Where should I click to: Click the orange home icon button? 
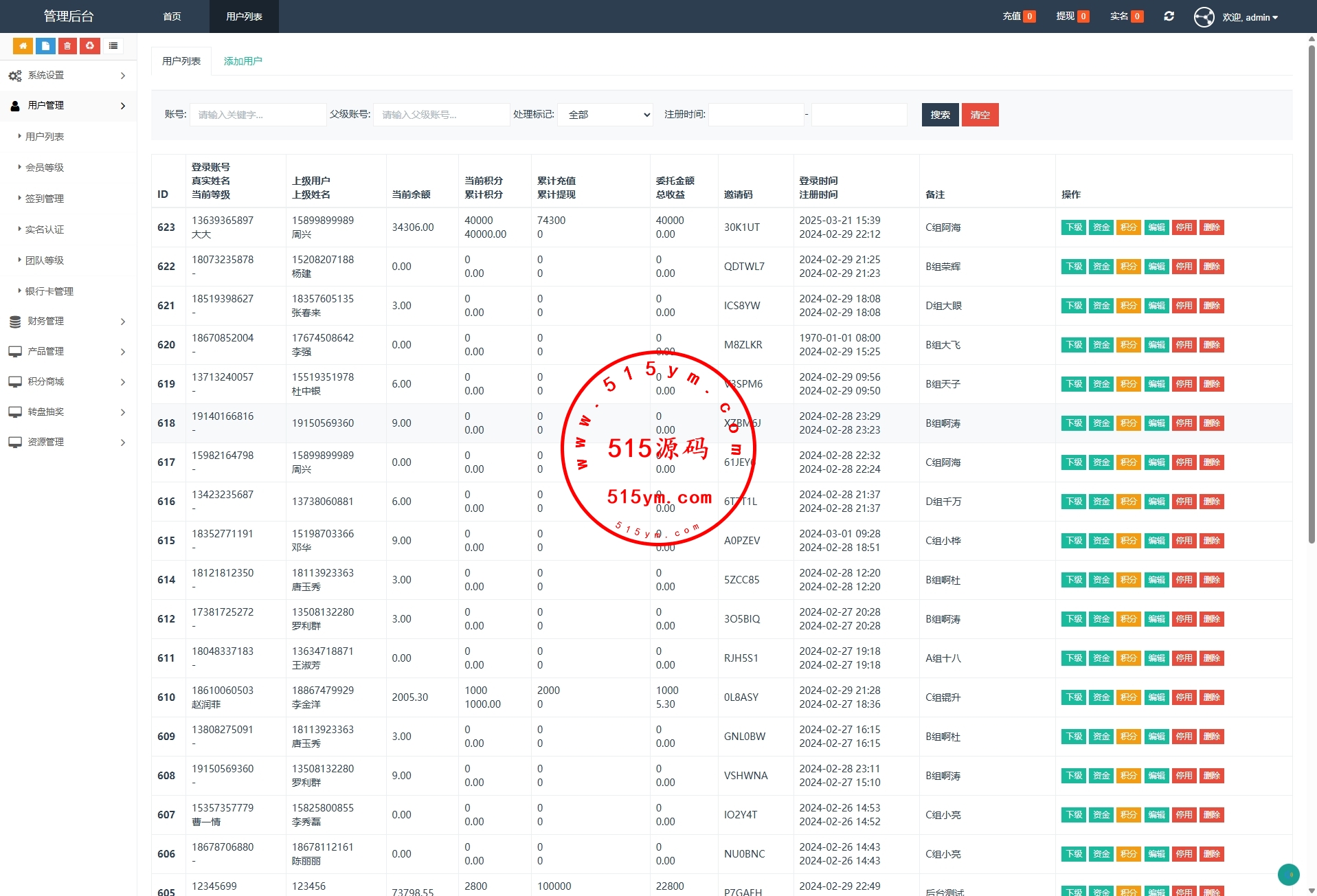coord(23,46)
